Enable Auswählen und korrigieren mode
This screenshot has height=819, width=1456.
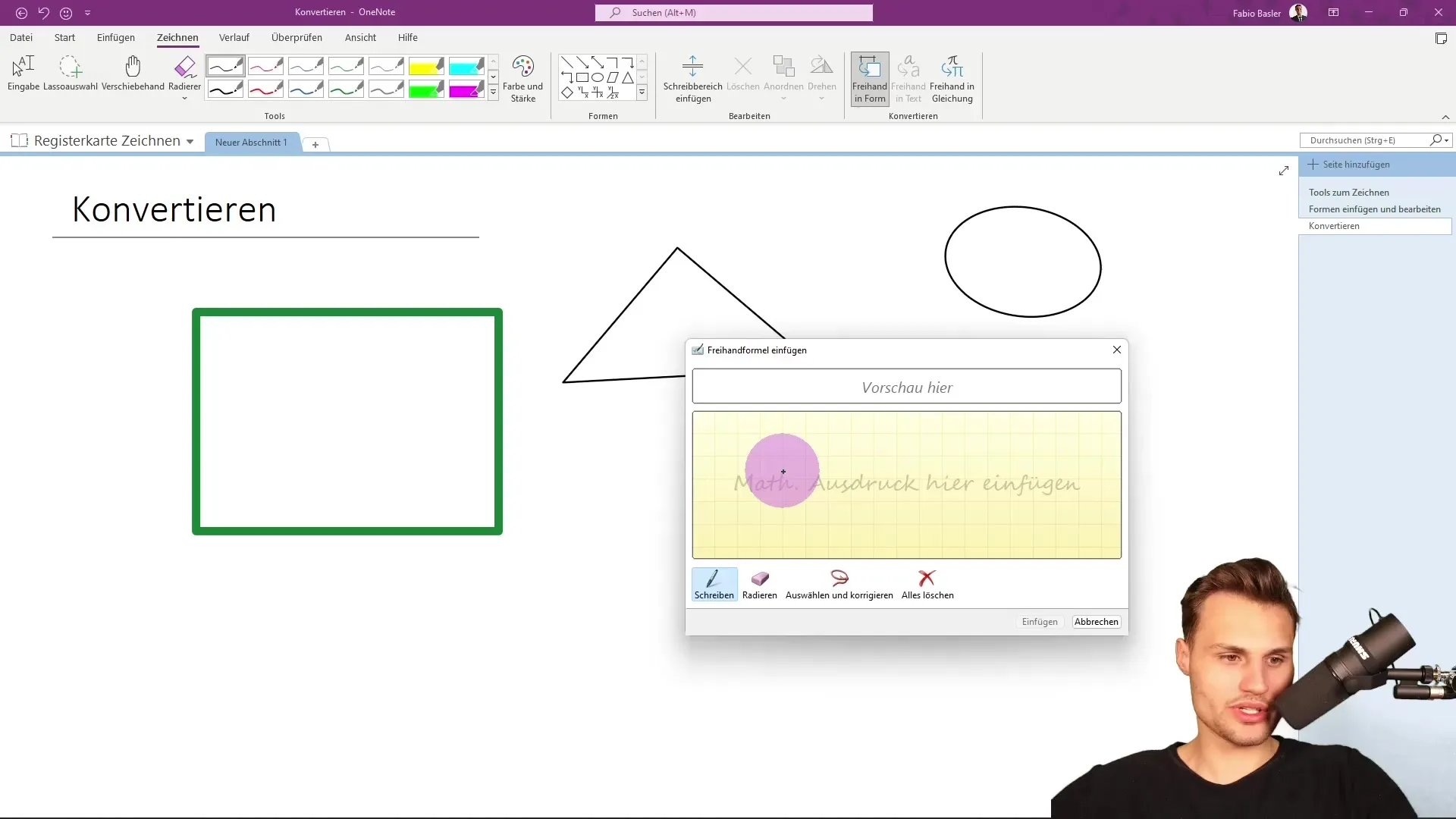pyautogui.click(x=839, y=585)
